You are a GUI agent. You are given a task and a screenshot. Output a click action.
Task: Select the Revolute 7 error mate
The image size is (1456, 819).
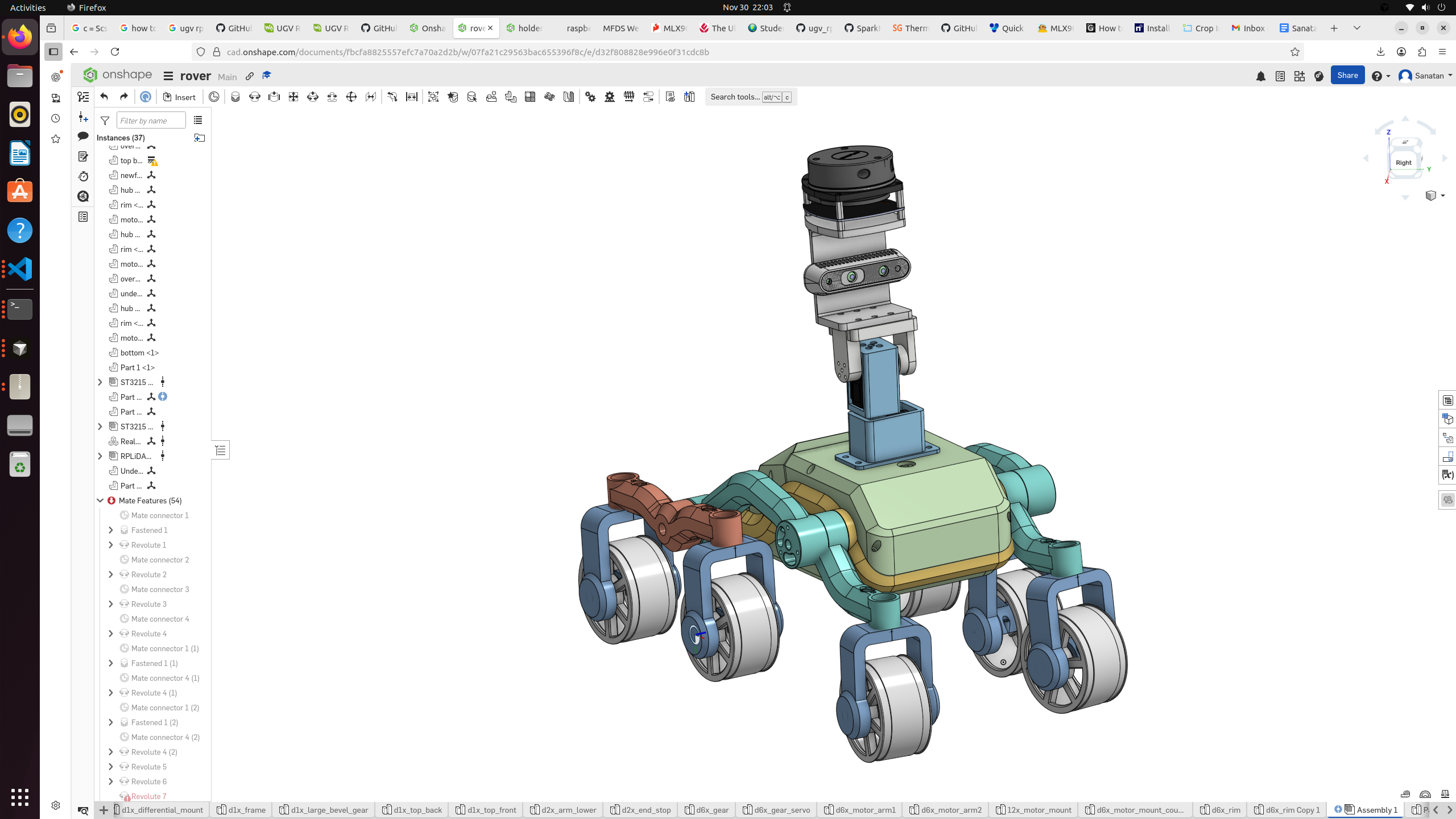tap(148, 796)
